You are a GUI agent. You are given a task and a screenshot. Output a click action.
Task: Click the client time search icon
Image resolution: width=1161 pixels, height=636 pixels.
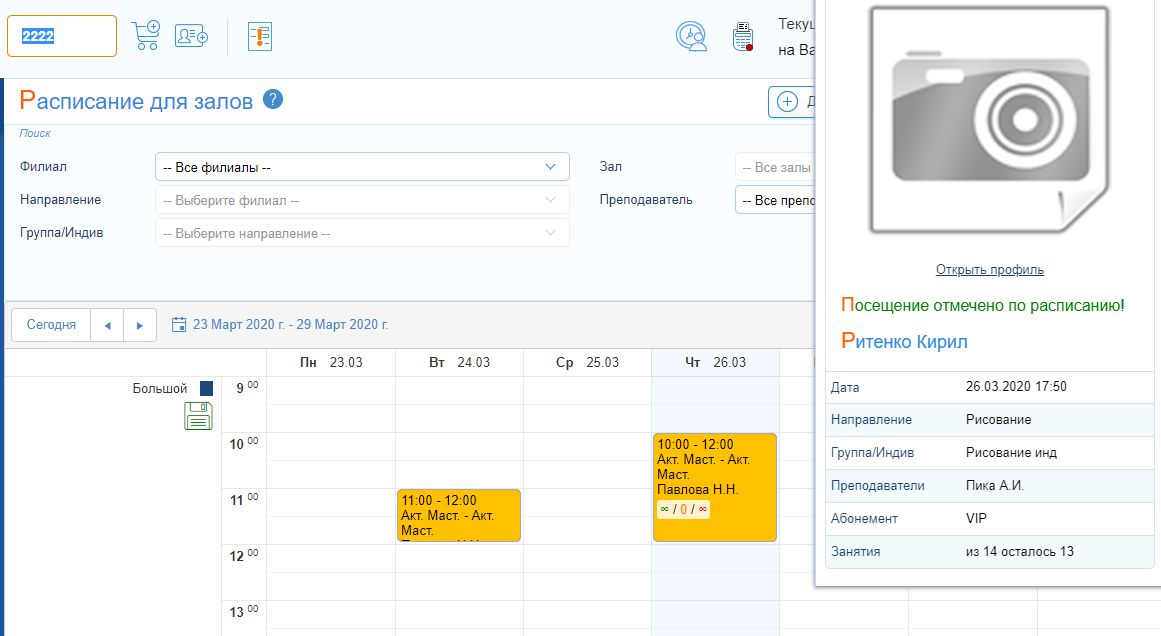[x=692, y=36]
